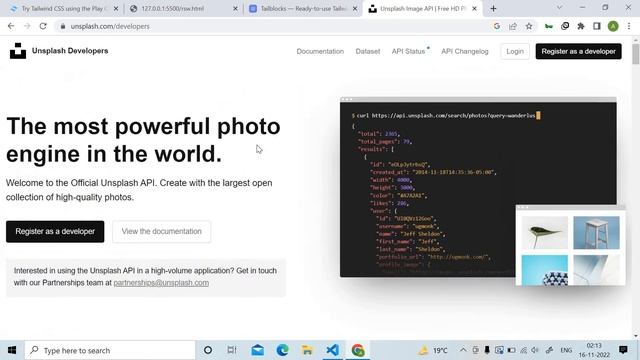Click the Chrome icon on taskbar
Screen dimensions: 640x360
358,350
